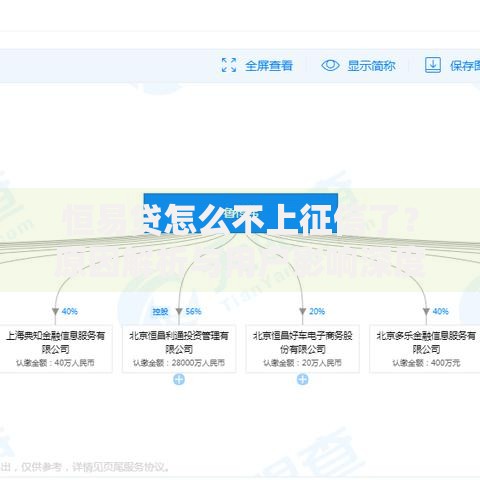This screenshot has width=480, height=480.
Task: Toggle the 显示简称 eye icon
Action: [330, 65]
